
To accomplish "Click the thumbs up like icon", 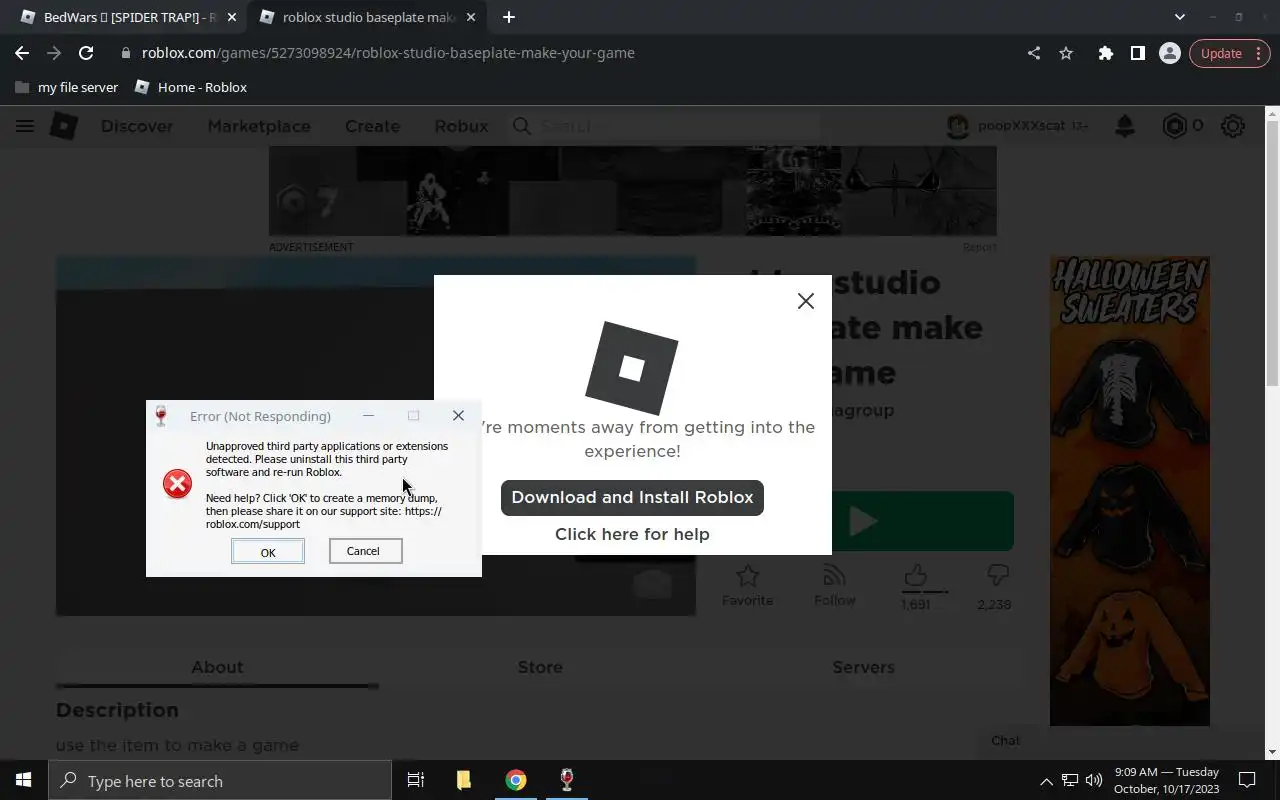I will tap(915, 576).
